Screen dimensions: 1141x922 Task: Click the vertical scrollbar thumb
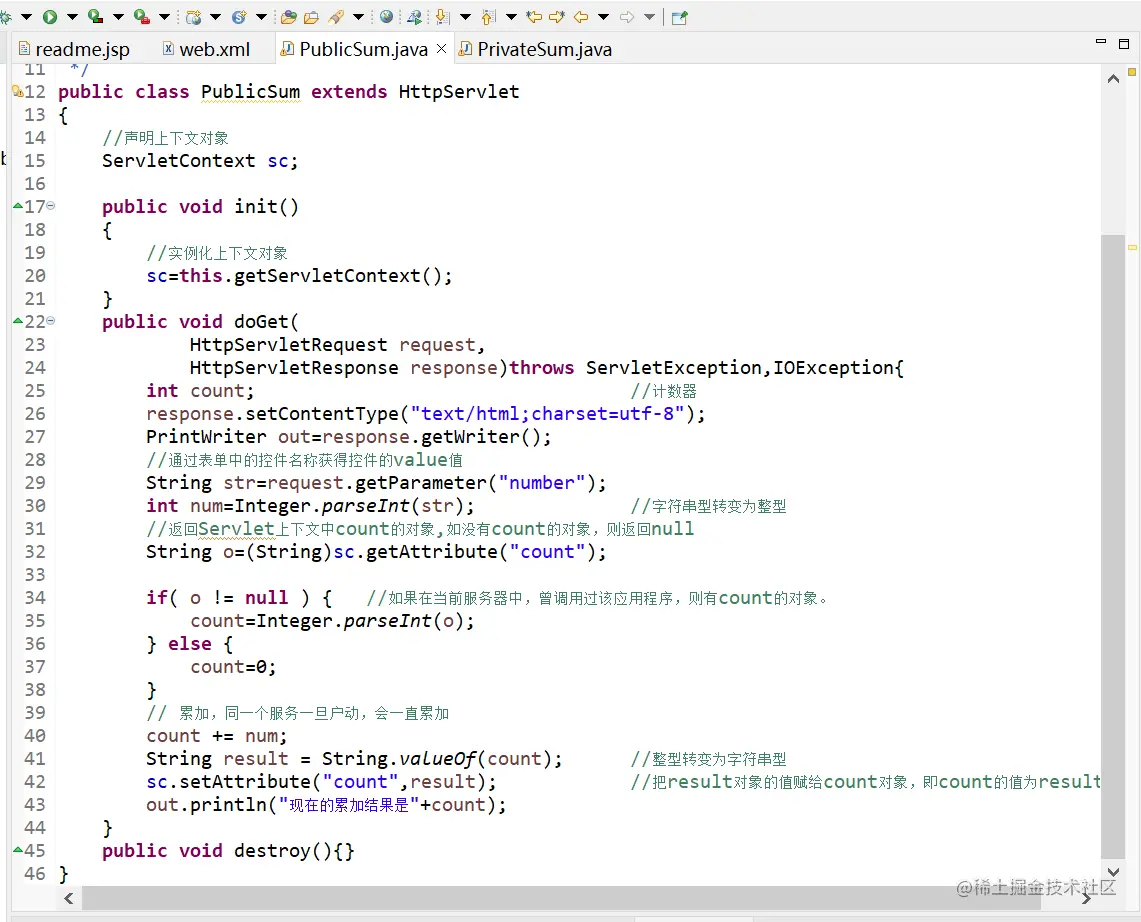pyautogui.click(x=1113, y=546)
